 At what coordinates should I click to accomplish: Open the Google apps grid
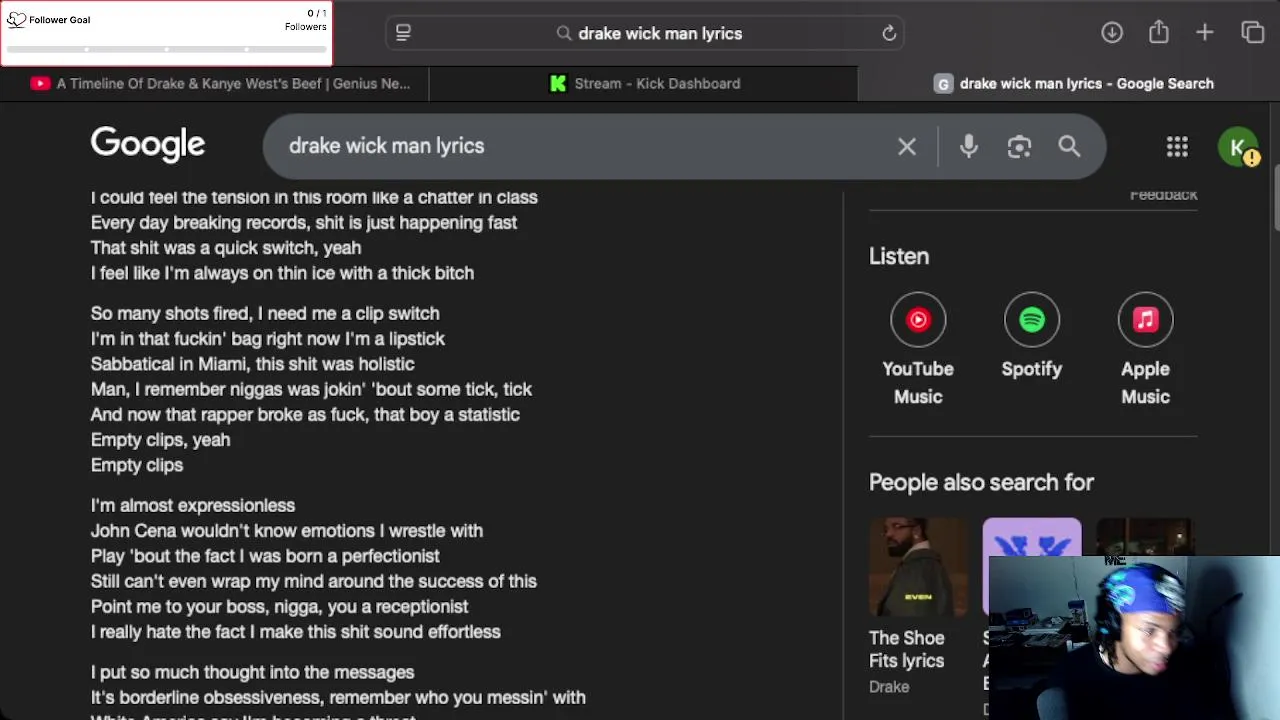1177,147
